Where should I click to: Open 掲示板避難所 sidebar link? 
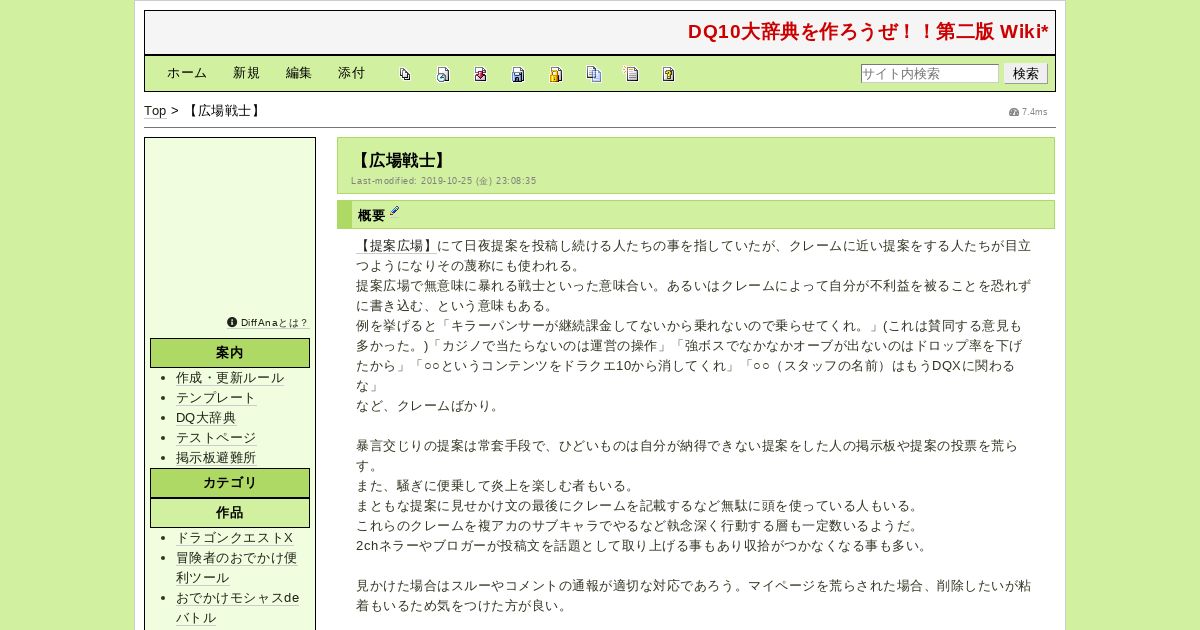(216, 458)
